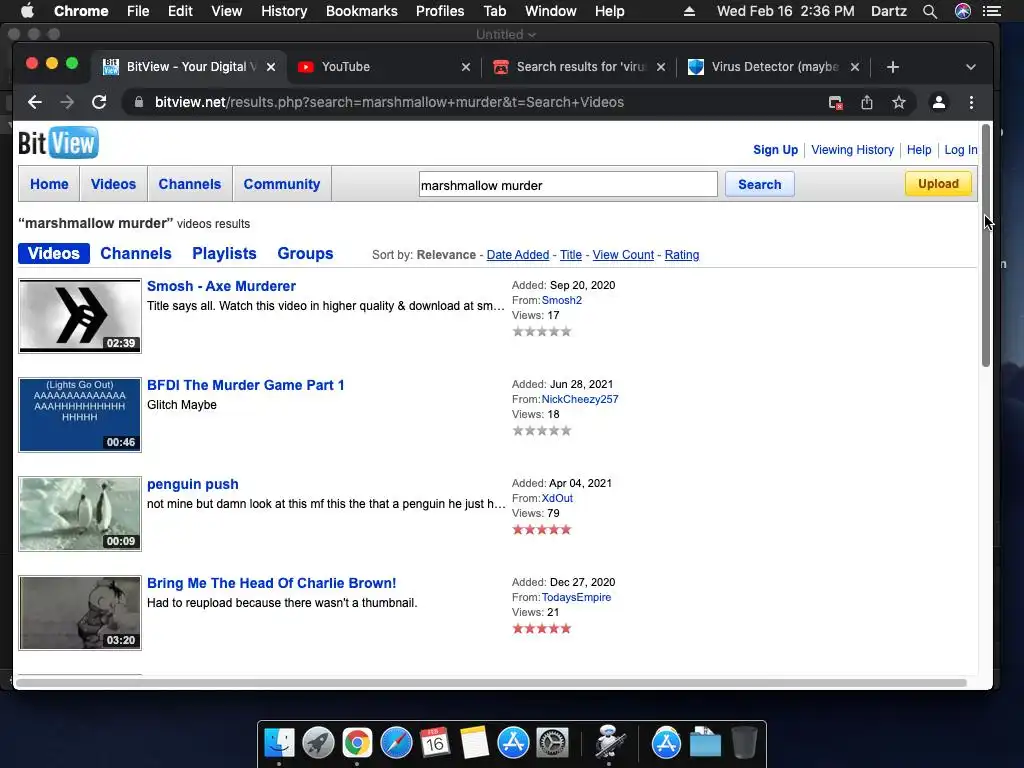The image size is (1024, 768).
Task: Click the browser back arrow
Action: coord(35,102)
